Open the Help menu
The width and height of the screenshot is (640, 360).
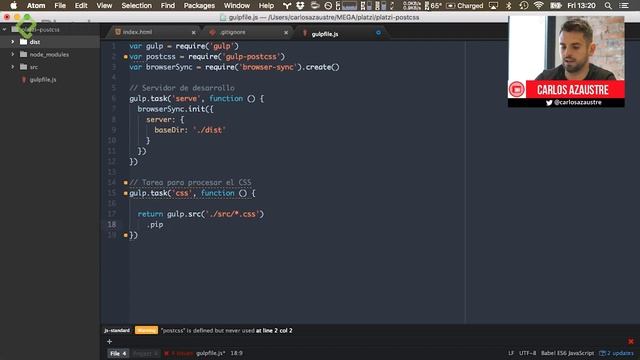tap(266, 6)
